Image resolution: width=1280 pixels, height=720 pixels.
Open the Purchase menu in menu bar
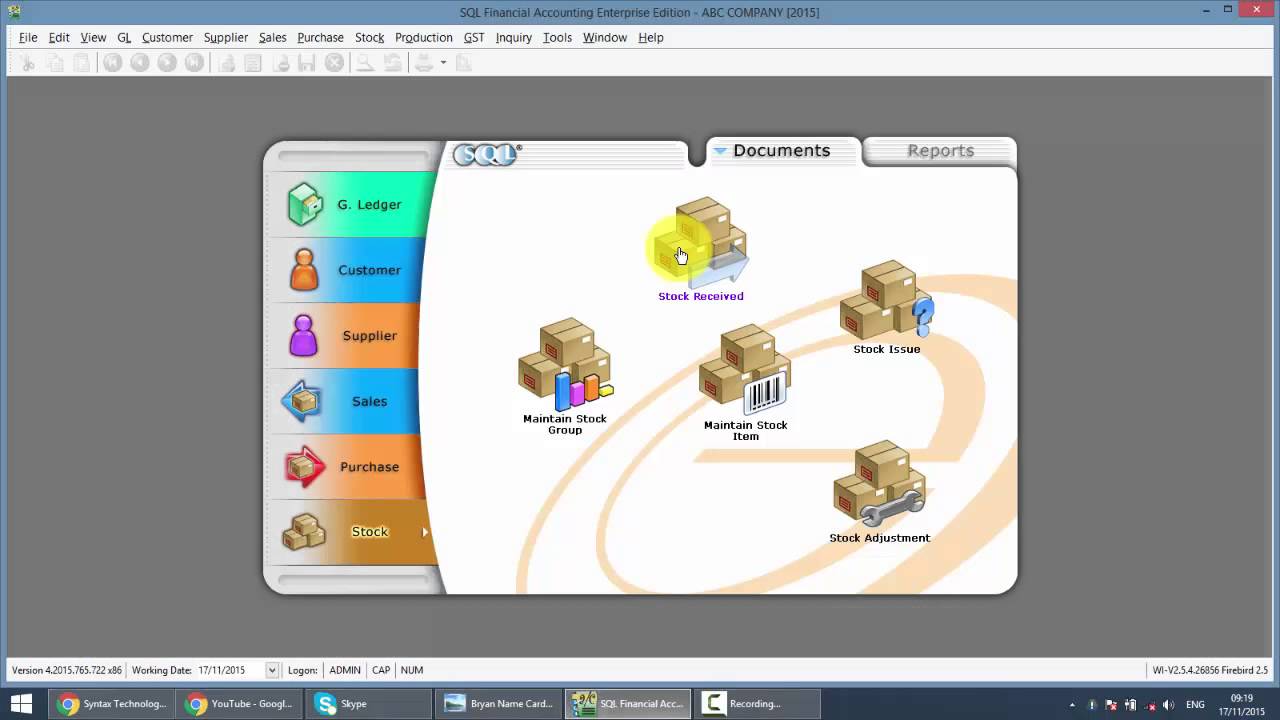pyautogui.click(x=320, y=37)
